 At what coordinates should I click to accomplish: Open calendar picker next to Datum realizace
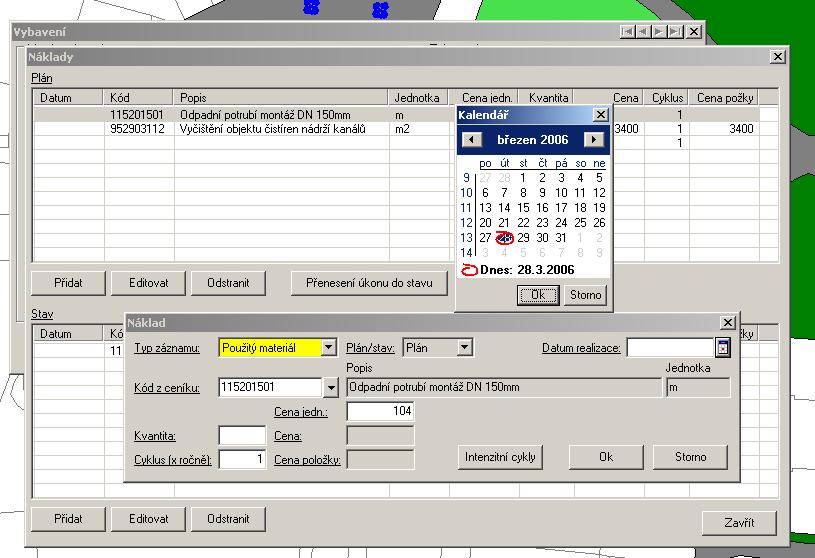pos(722,348)
